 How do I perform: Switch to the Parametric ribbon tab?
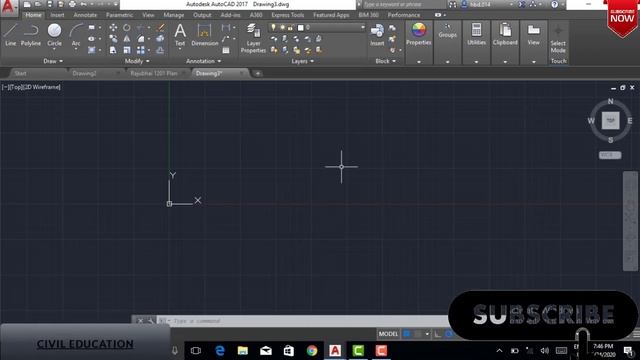119,15
